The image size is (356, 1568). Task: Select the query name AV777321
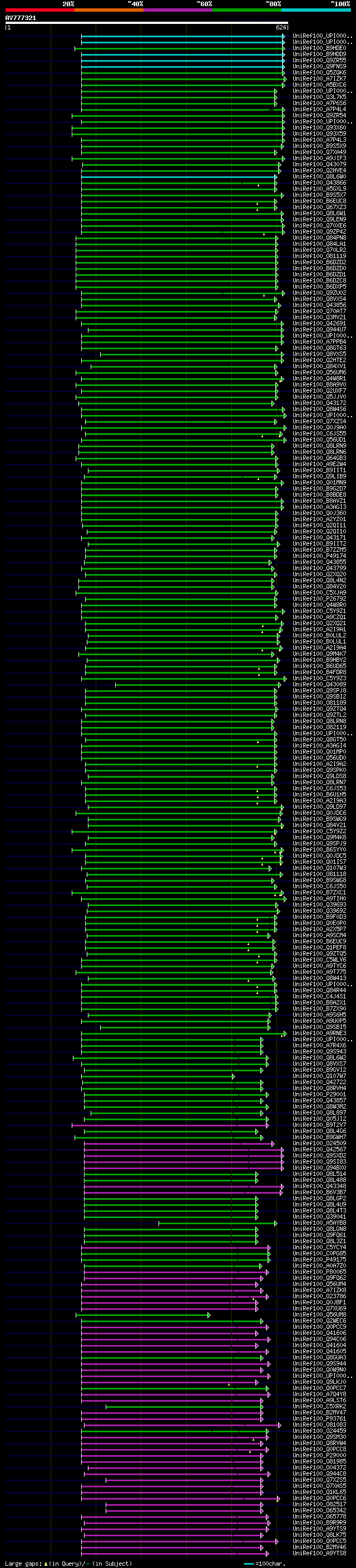pos(21,18)
